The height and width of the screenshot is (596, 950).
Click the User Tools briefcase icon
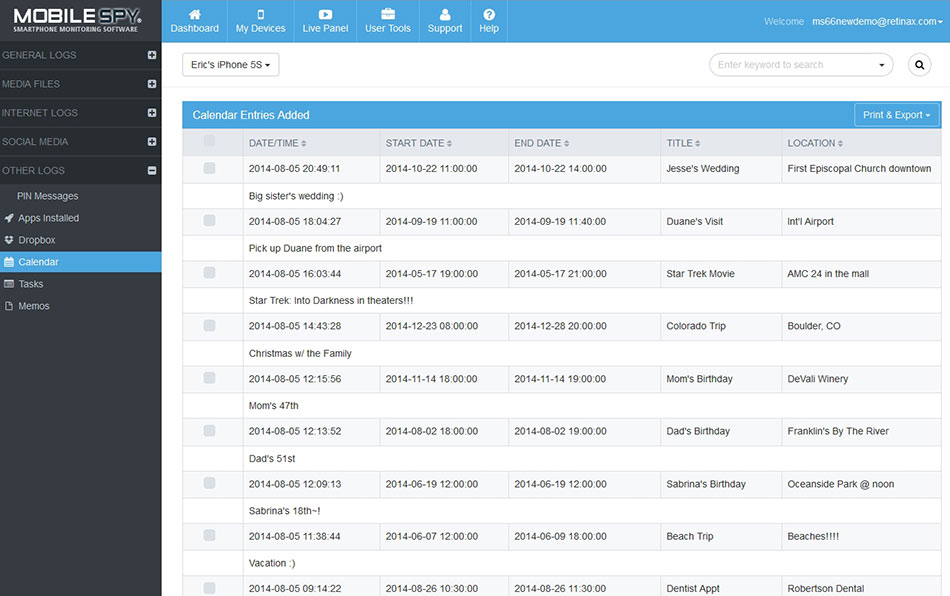[388, 15]
